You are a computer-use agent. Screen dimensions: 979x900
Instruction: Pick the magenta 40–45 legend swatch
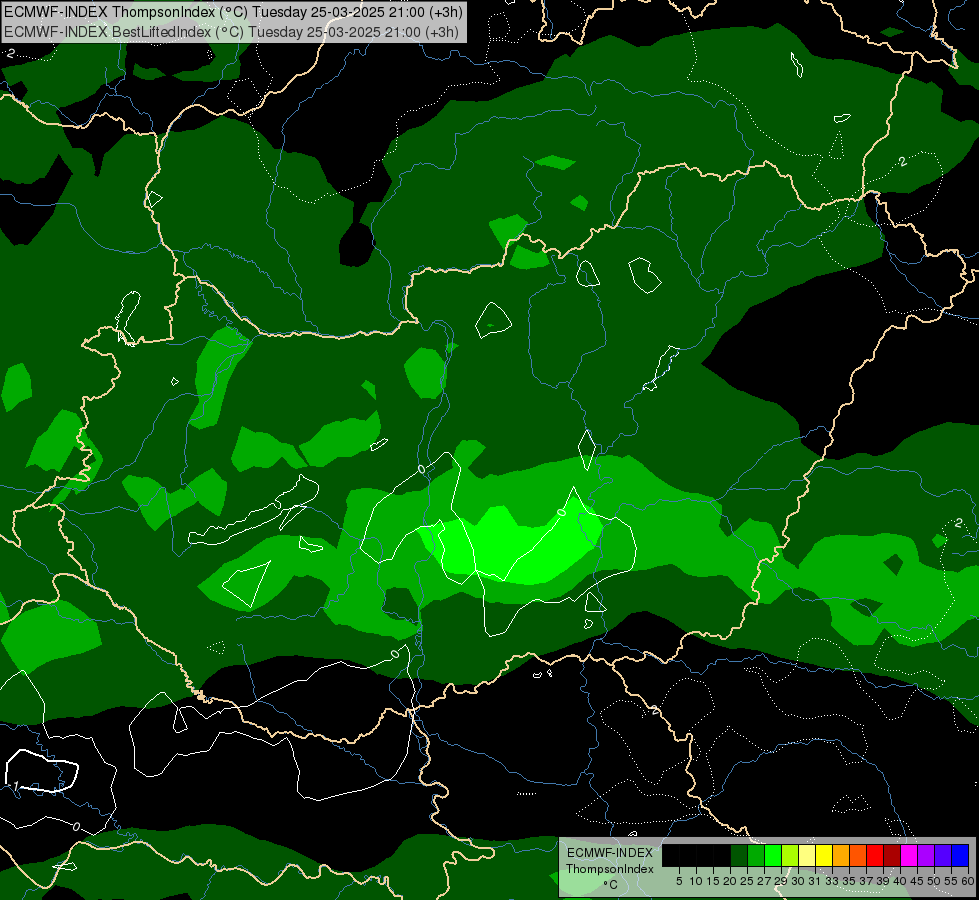909,855
